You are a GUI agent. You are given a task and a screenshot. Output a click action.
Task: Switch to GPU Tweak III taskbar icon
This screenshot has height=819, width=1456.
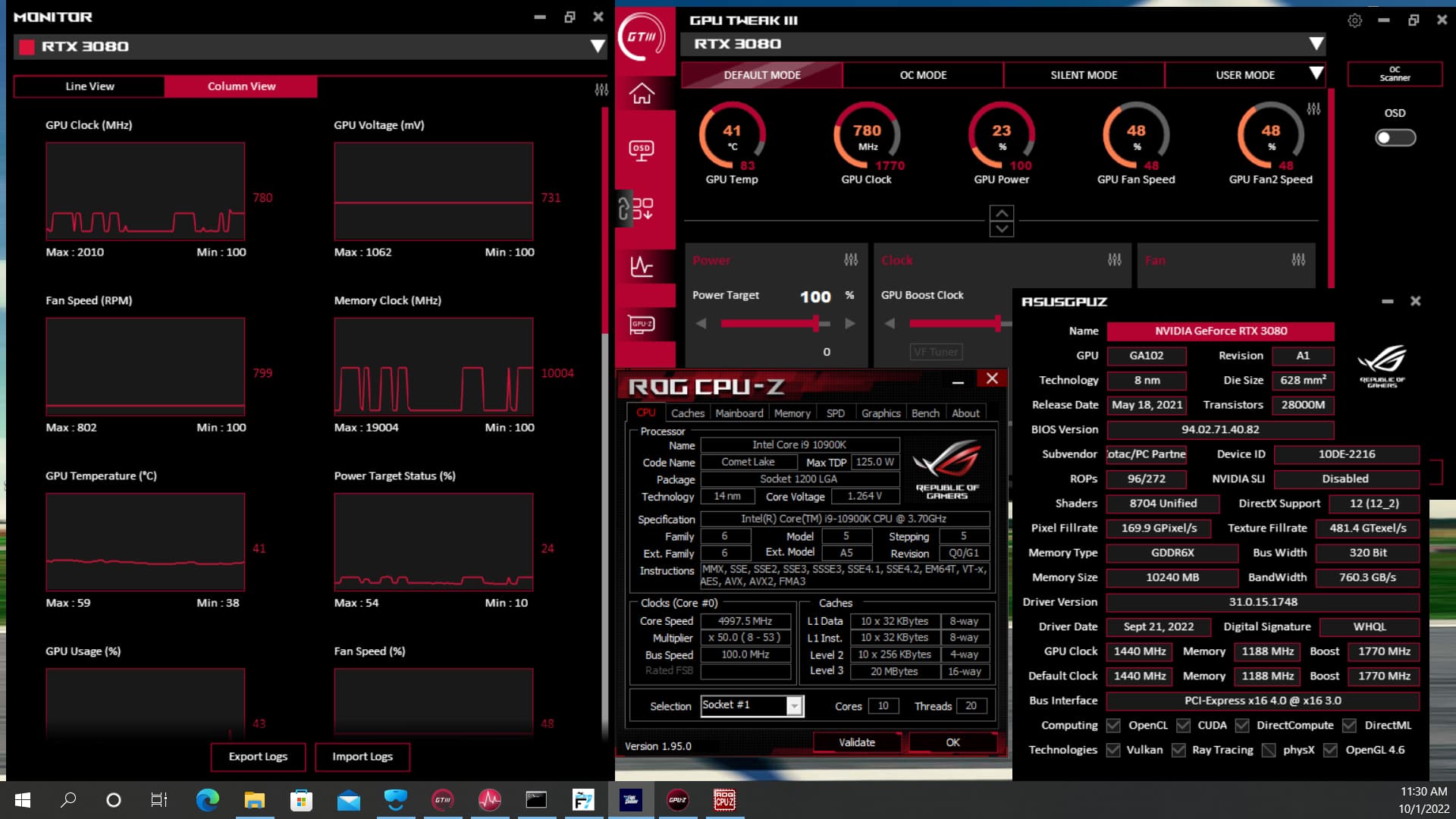tap(442, 800)
